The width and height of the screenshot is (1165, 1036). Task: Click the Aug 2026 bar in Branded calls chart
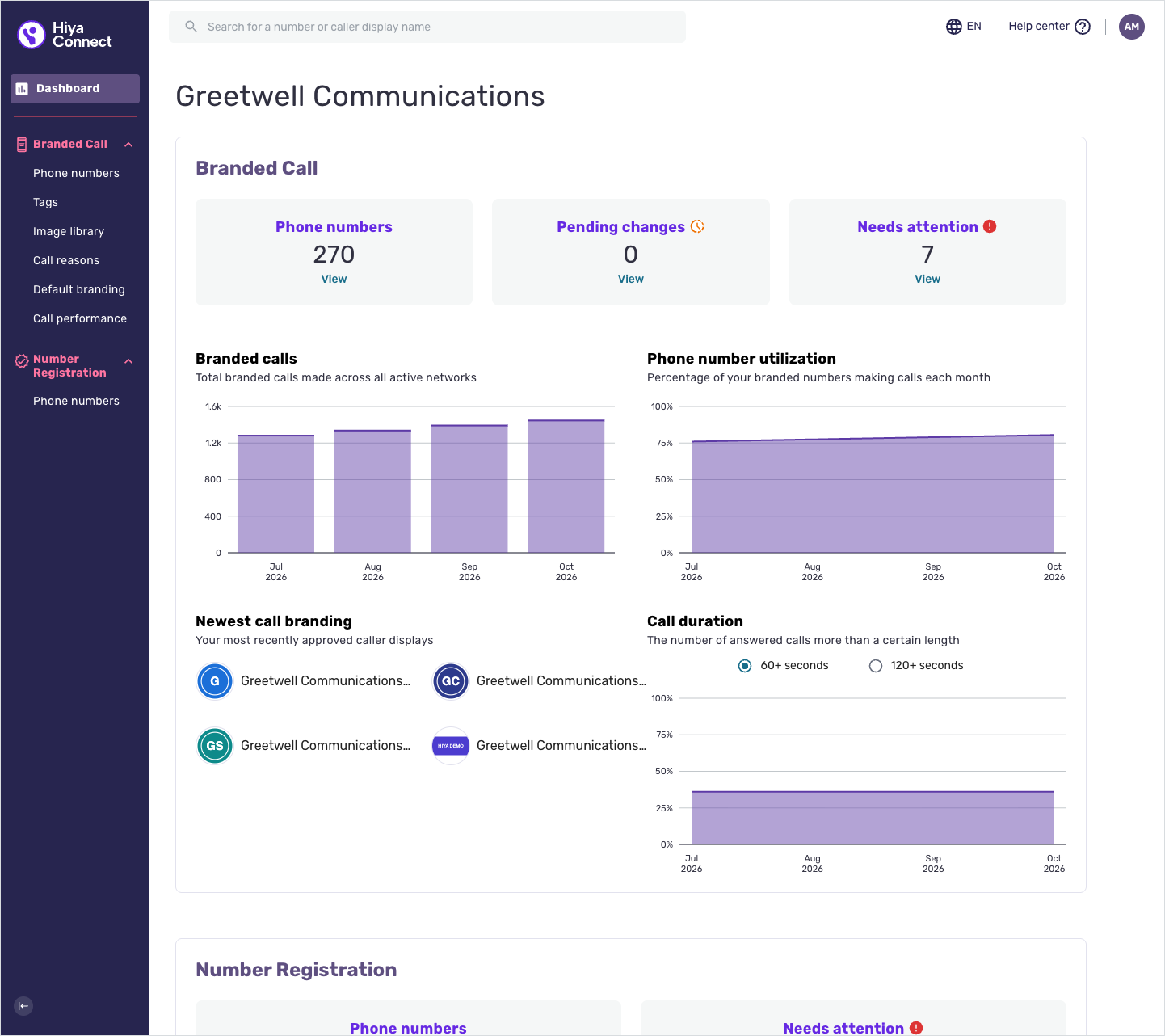pos(372,491)
